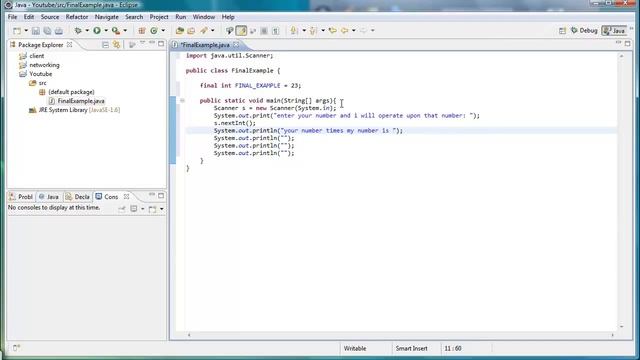Screen dimensions: 640x360
Task: Open the Navigate menu
Action: coord(107,17)
